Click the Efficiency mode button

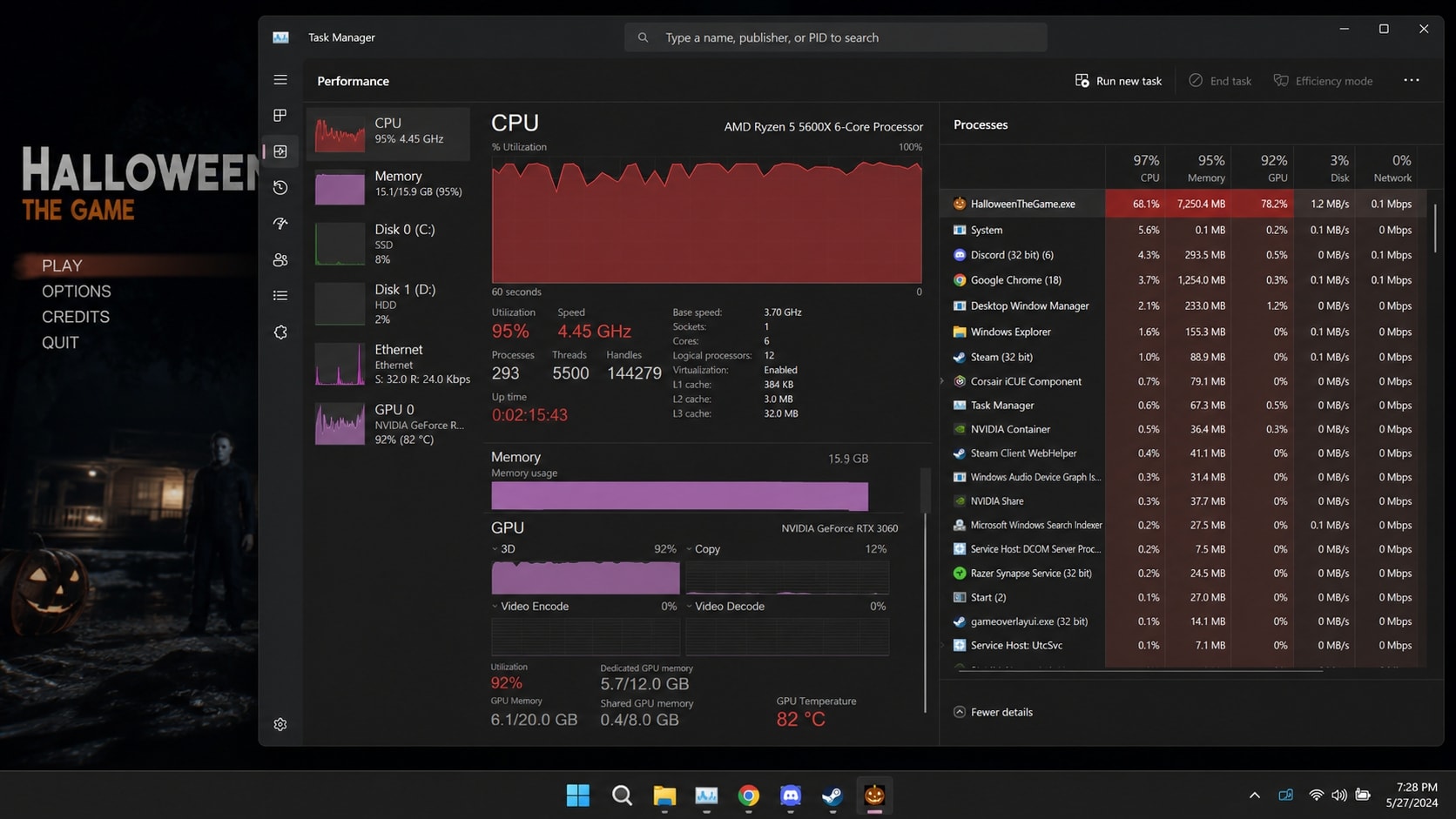(x=1324, y=81)
